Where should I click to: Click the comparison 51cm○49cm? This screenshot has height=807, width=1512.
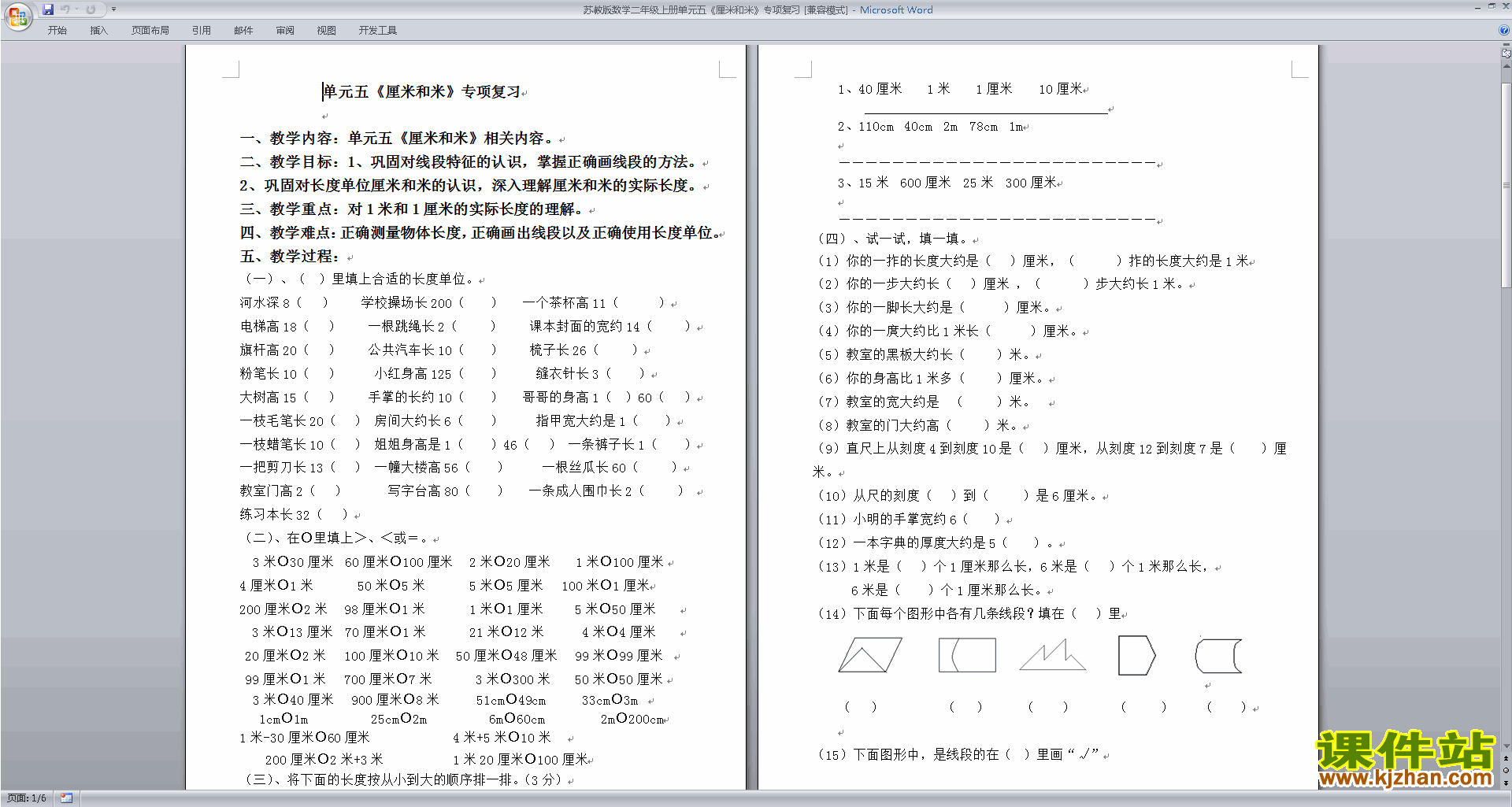click(x=511, y=700)
